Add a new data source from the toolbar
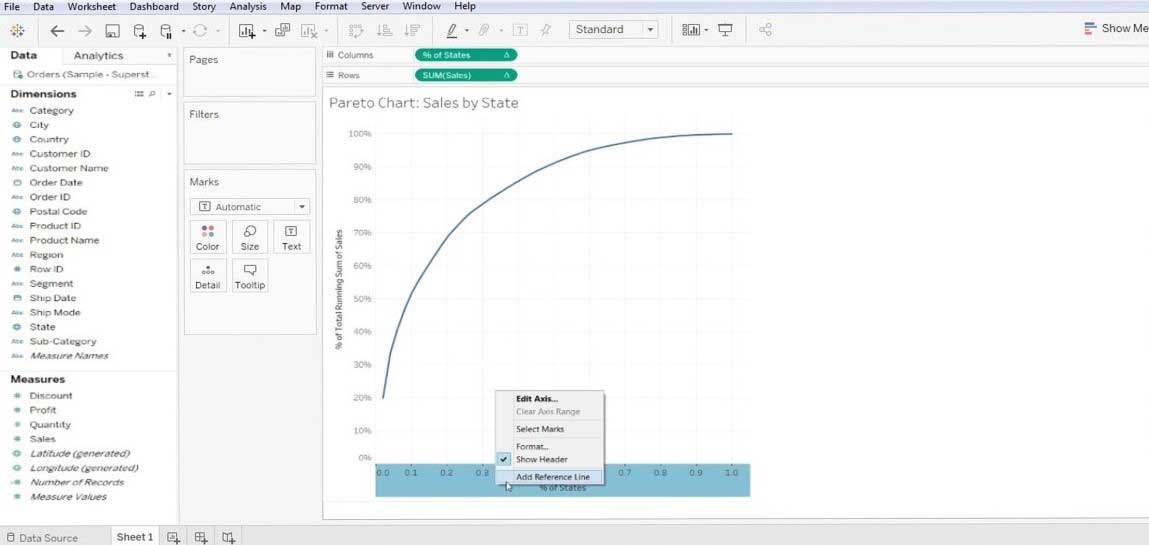 [139, 31]
